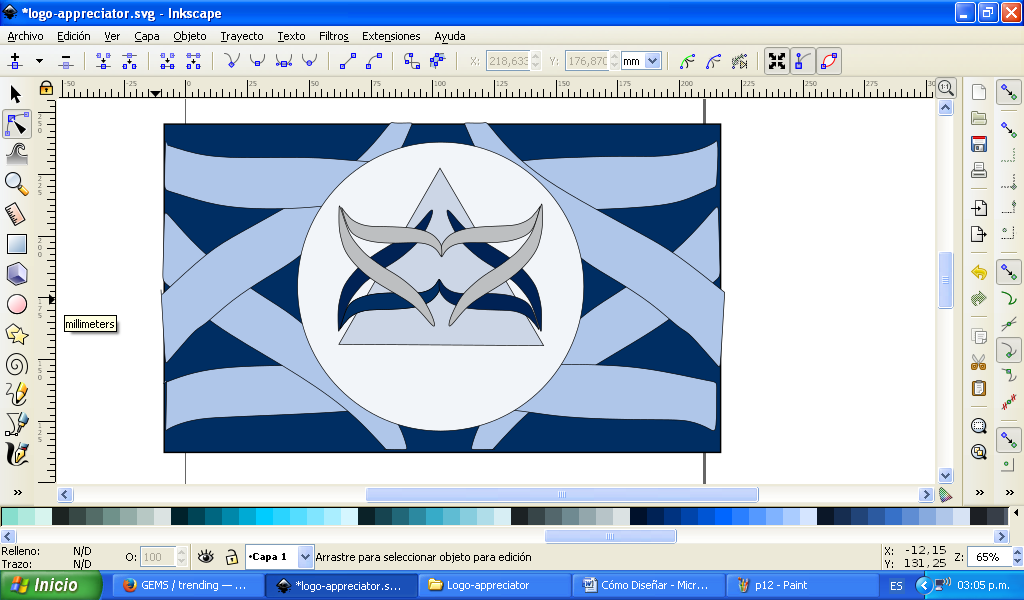Join selected nodes
The width and height of the screenshot is (1024, 600).
pyautogui.click(x=103, y=61)
